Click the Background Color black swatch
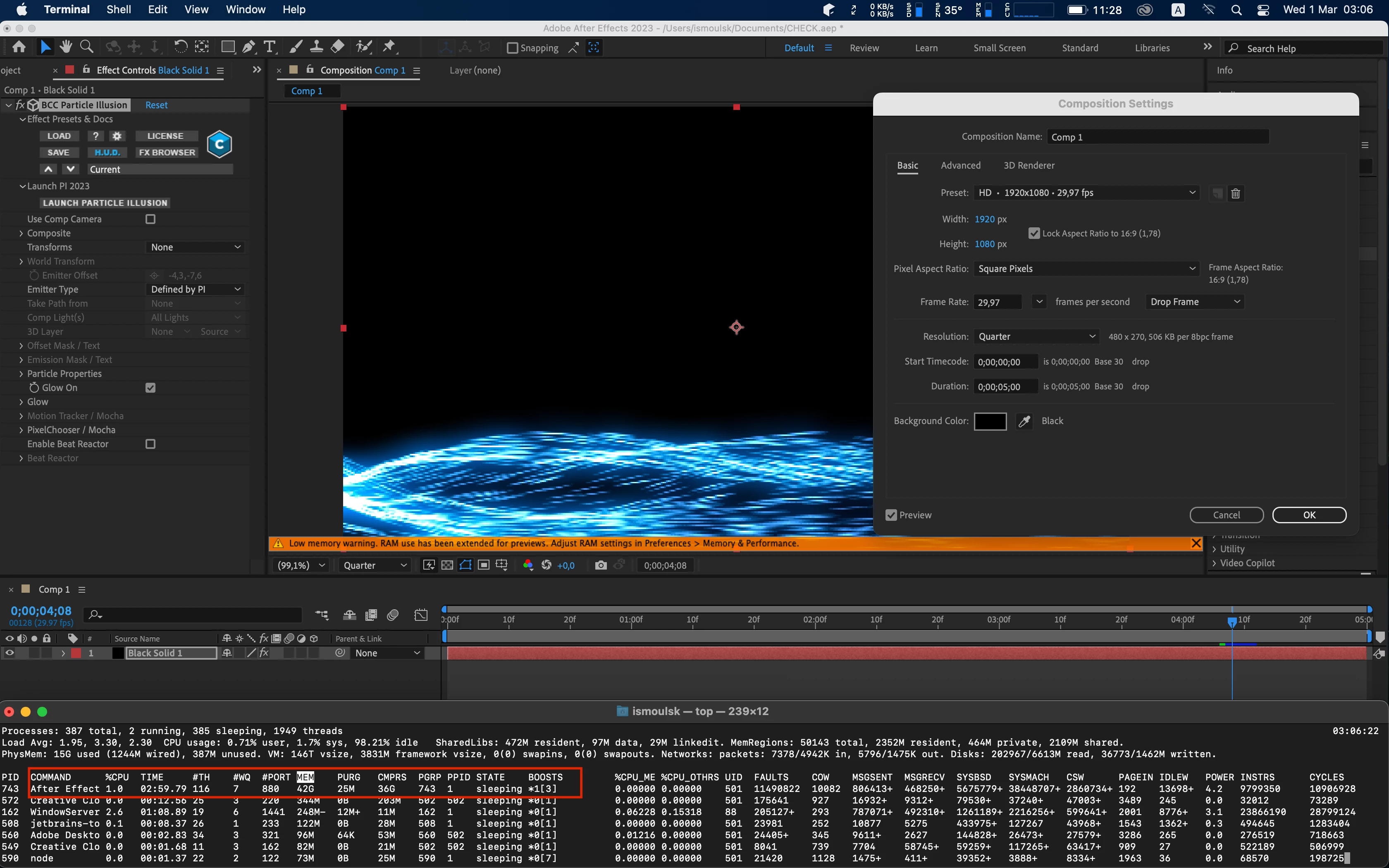The height and width of the screenshot is (868, 1389). tap(990, 421)
